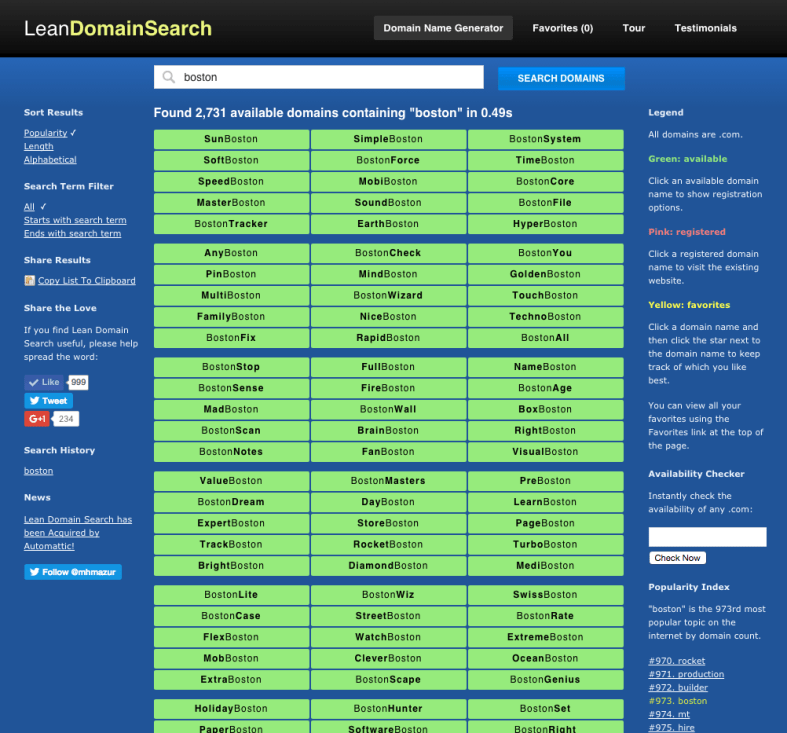This screenshot has height=733, width=787.
Task: Select the BostonSystem domain
Action: point(546,139)
